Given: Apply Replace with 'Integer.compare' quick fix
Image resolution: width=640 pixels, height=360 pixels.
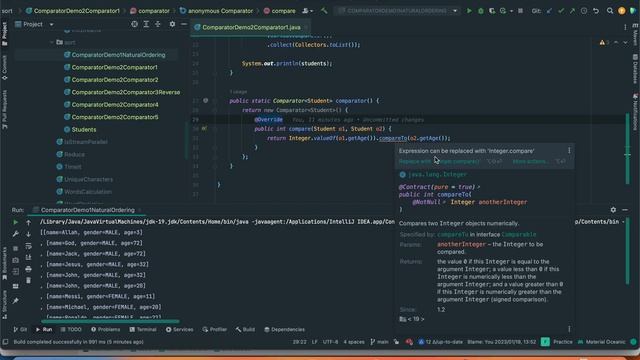Looking at the screenshot, I should coord(439,161).
